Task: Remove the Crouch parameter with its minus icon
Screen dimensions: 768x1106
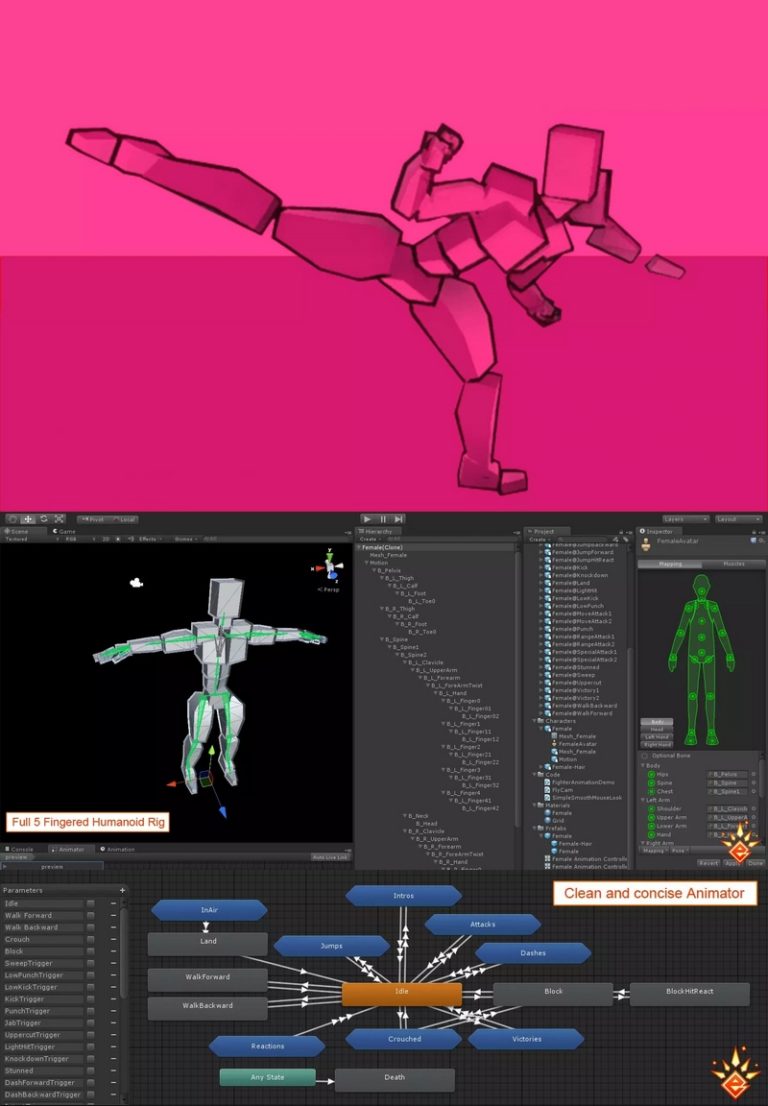Action: pos(113,940)
